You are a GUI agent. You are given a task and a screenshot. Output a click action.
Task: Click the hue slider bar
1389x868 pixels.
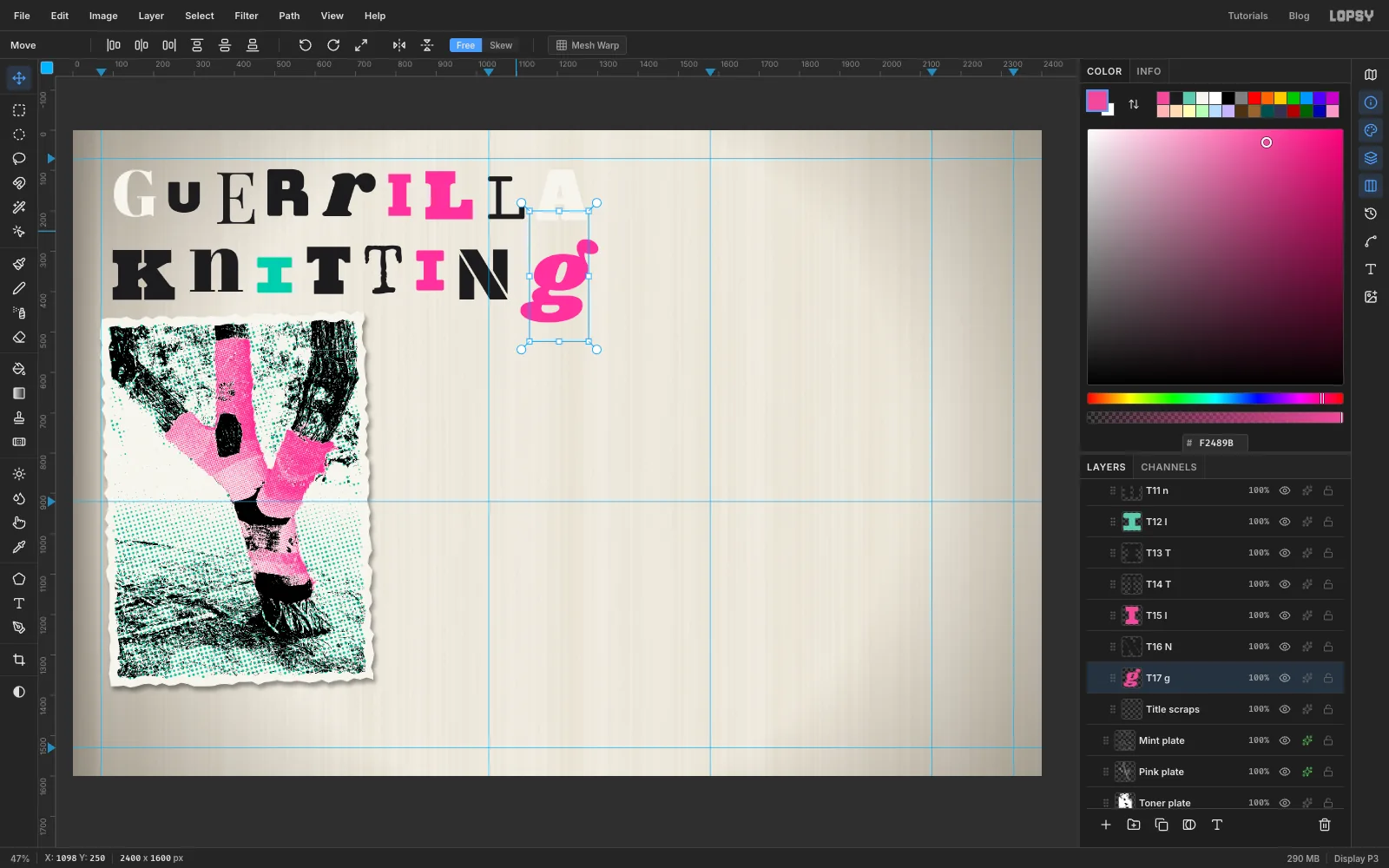pyautogui.click(x=1215, y=398)
